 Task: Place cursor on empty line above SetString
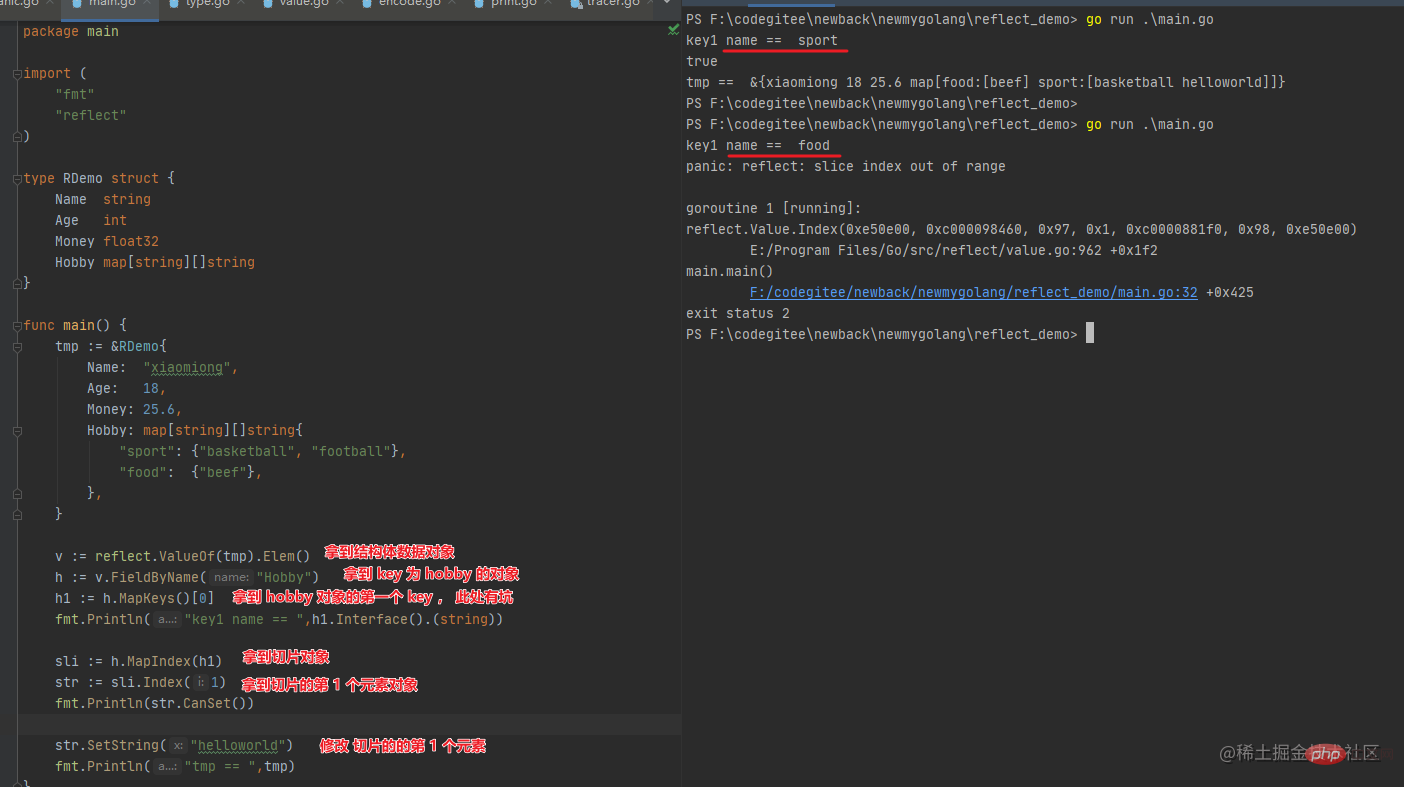[x=300, y=724]
